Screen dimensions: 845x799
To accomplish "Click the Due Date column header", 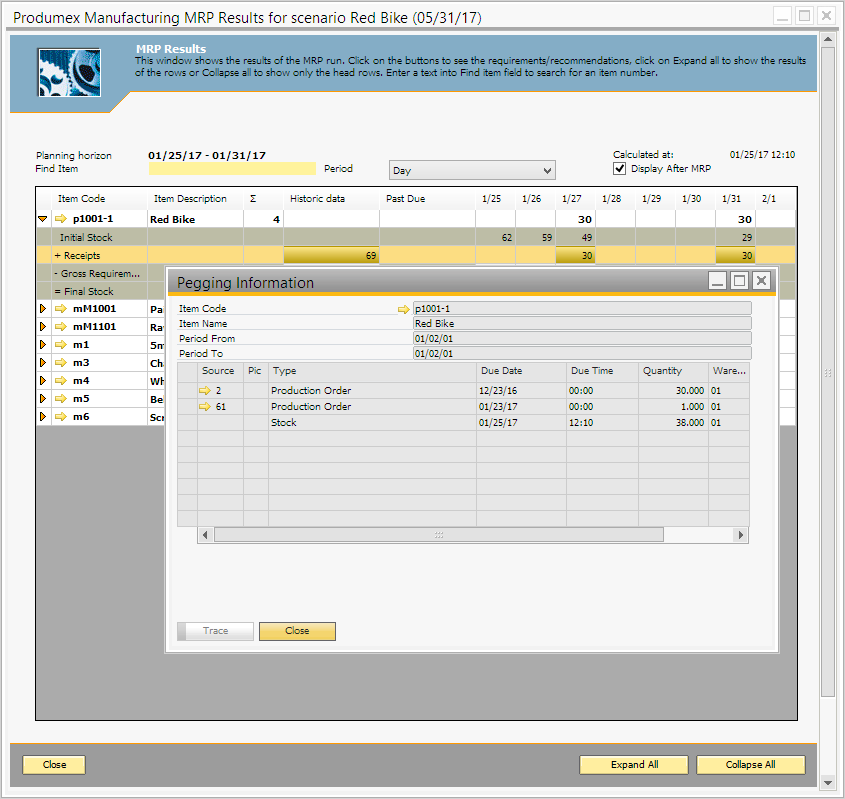I will tap(520, 371).
